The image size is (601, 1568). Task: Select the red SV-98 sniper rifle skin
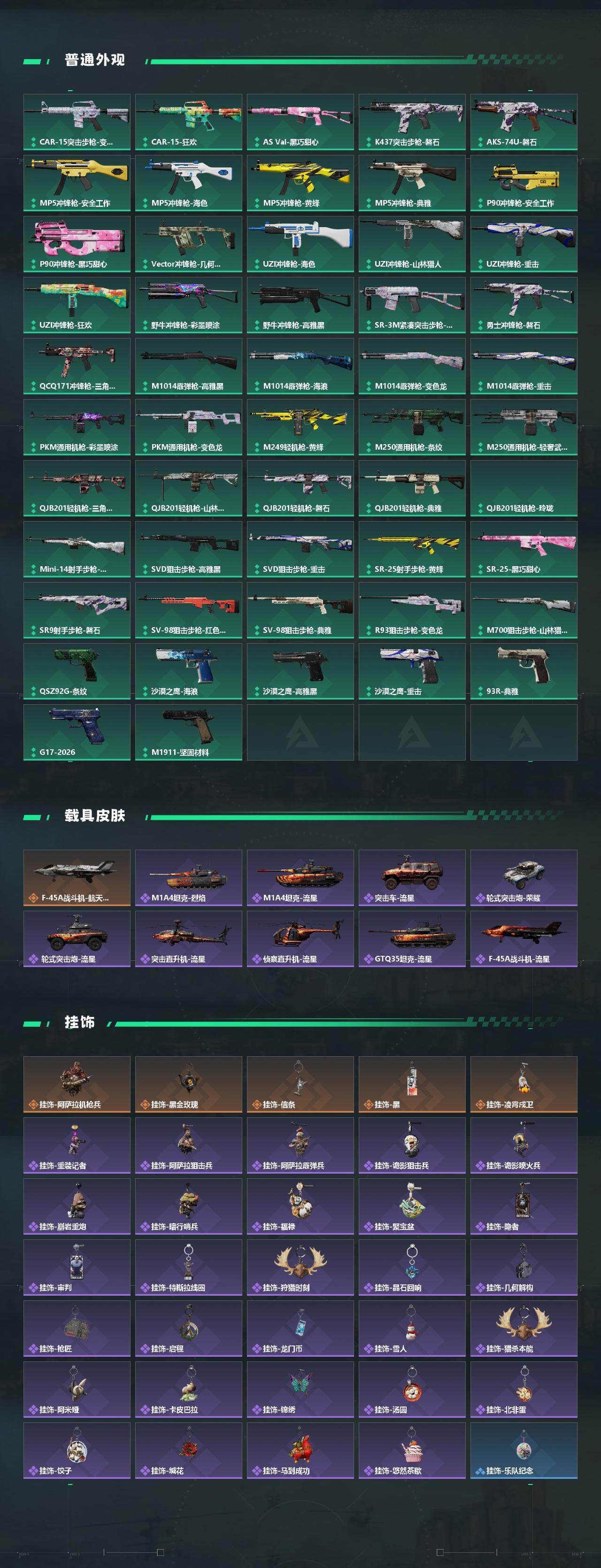(x=189, y=610)
